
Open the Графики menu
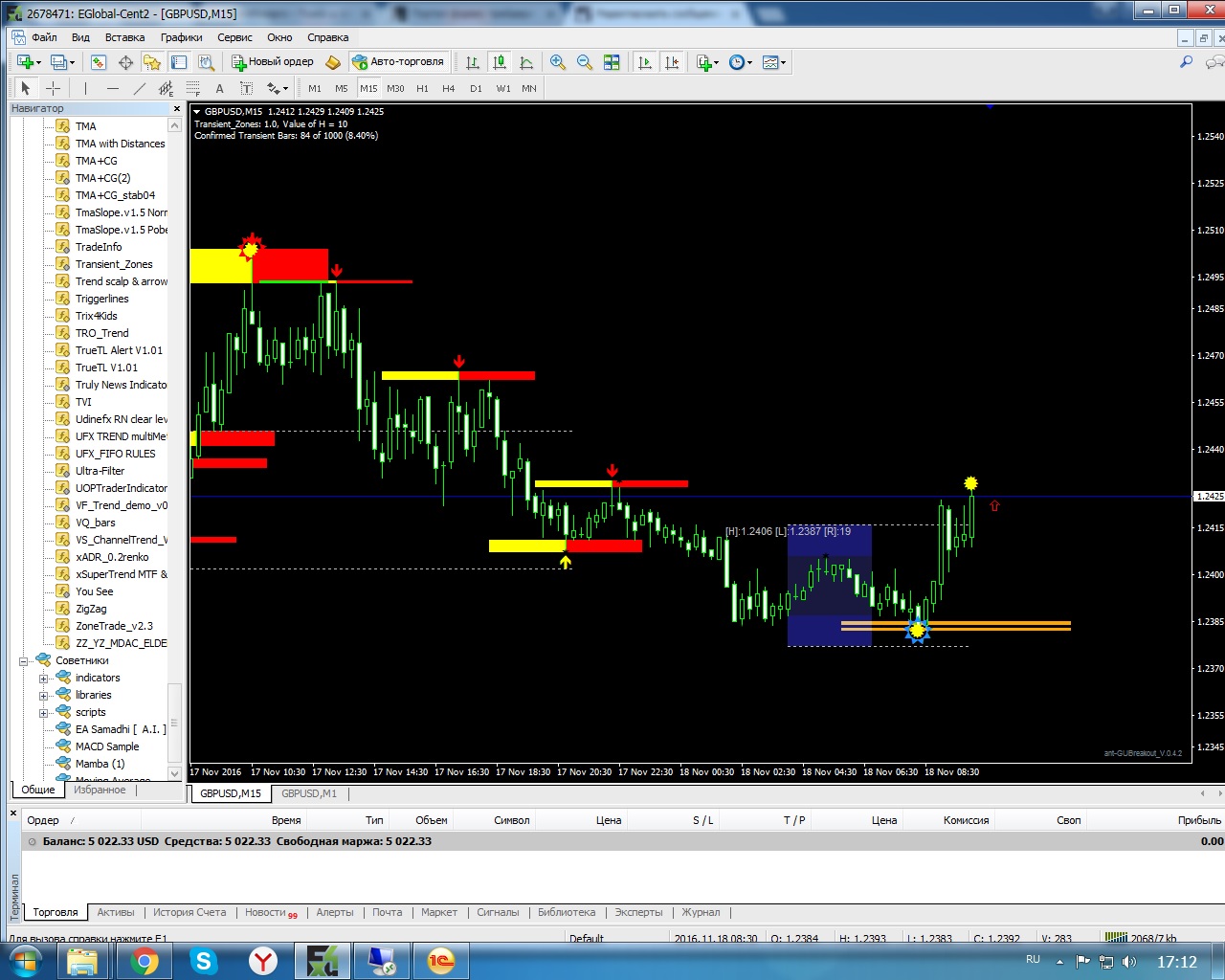tap(182, 37)
